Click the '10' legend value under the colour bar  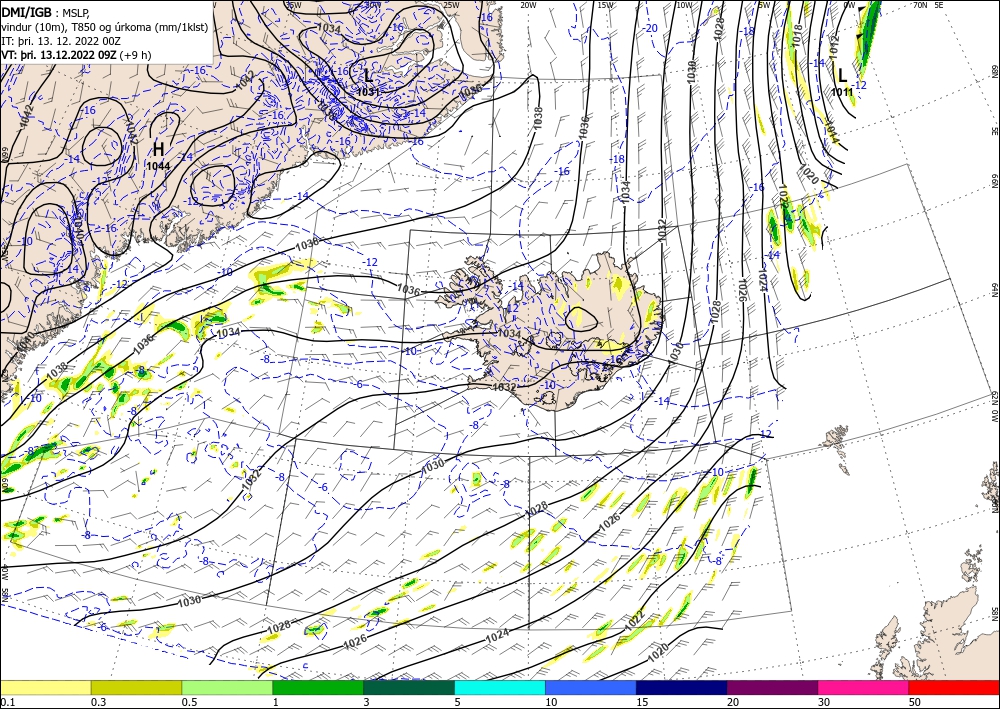pos(551,702)
